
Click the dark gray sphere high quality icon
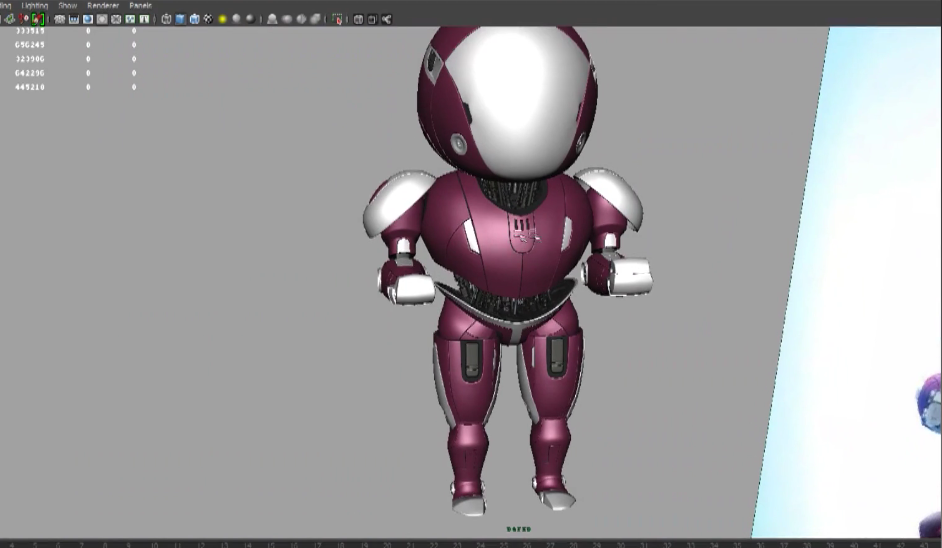[x=249, y=19]
